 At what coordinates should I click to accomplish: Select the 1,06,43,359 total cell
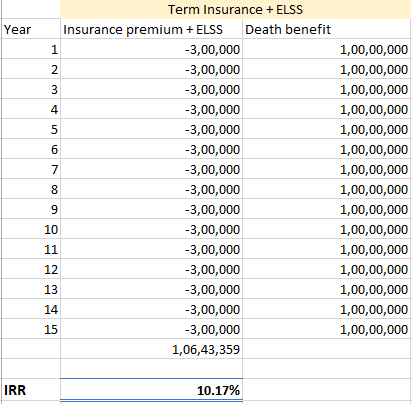tap(151, 349)
